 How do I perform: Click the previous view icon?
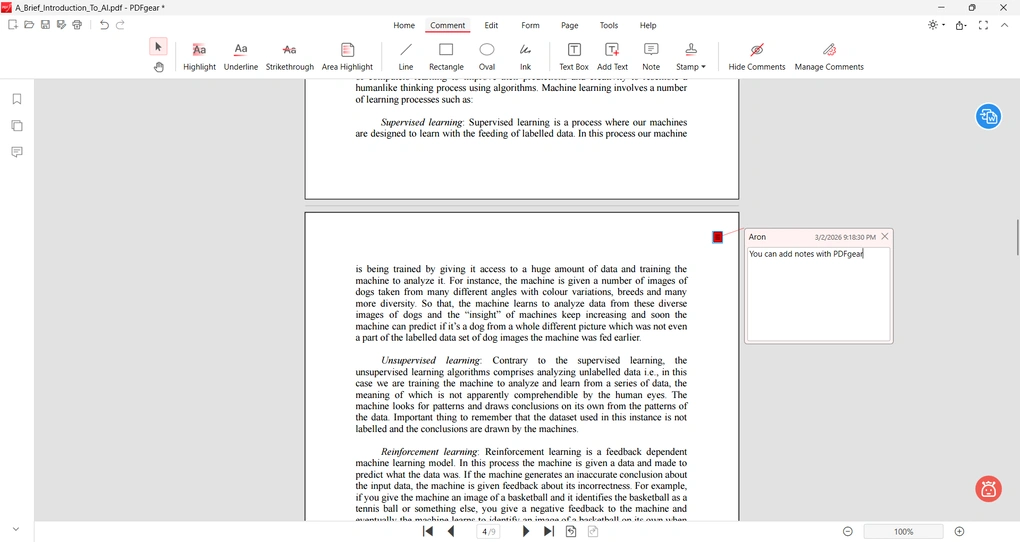(x=570, y=531)
